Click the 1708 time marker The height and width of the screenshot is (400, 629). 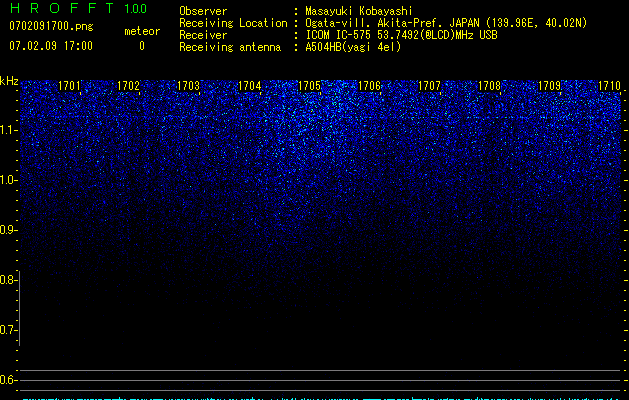click(489, 86)
